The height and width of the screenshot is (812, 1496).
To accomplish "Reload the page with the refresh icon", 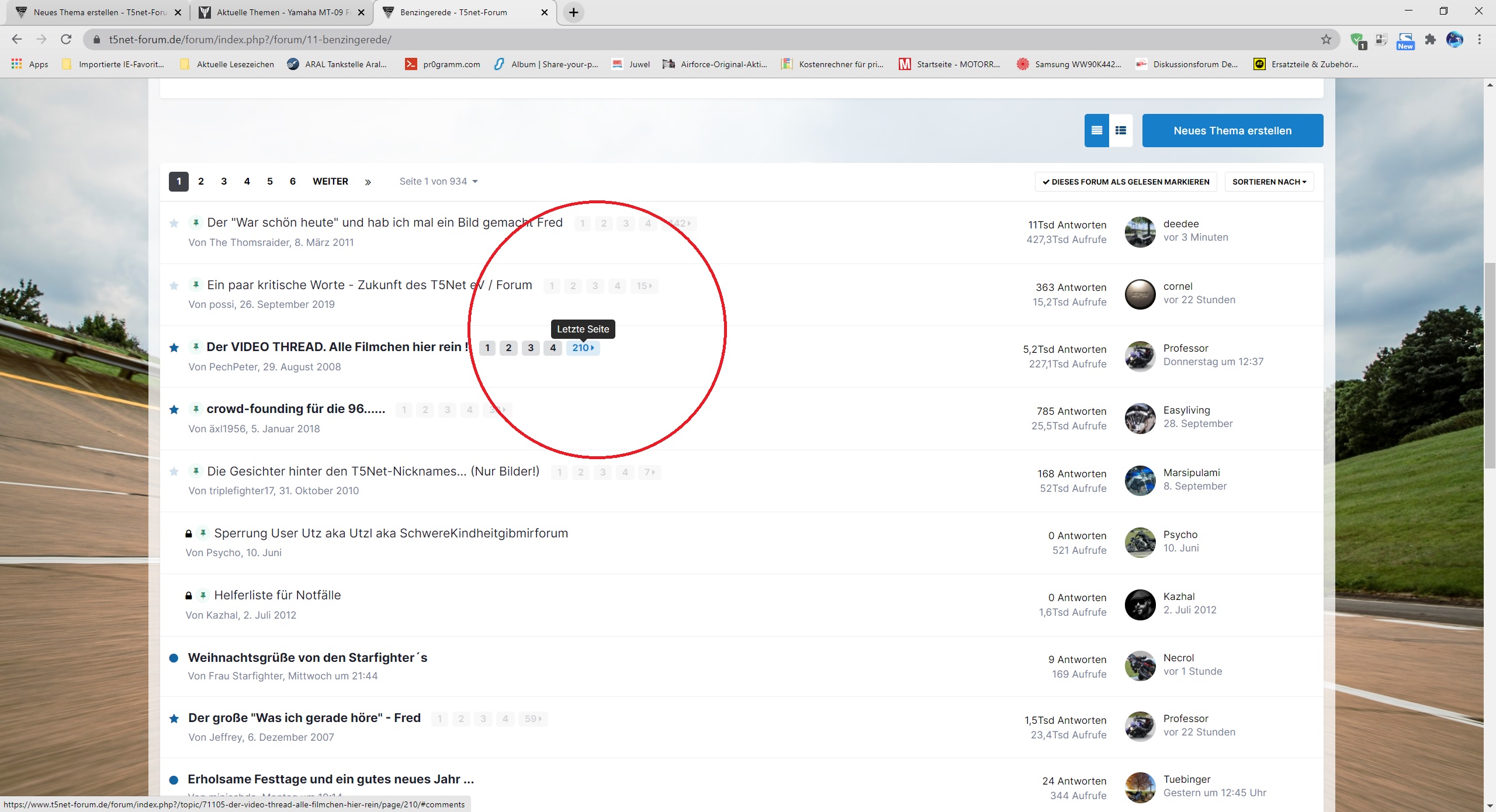I will [x=66, y=39].
